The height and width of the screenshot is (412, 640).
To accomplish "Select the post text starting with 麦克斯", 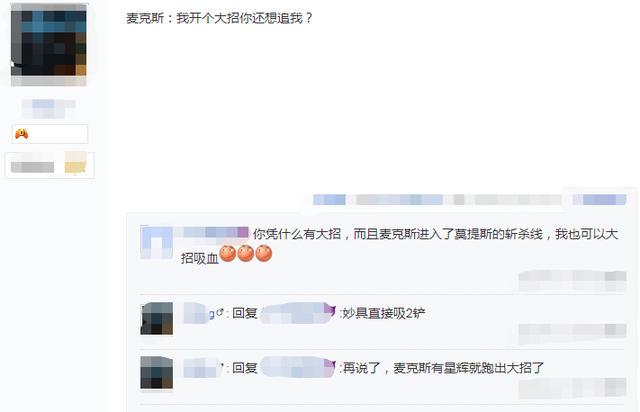I will (220, 18).
